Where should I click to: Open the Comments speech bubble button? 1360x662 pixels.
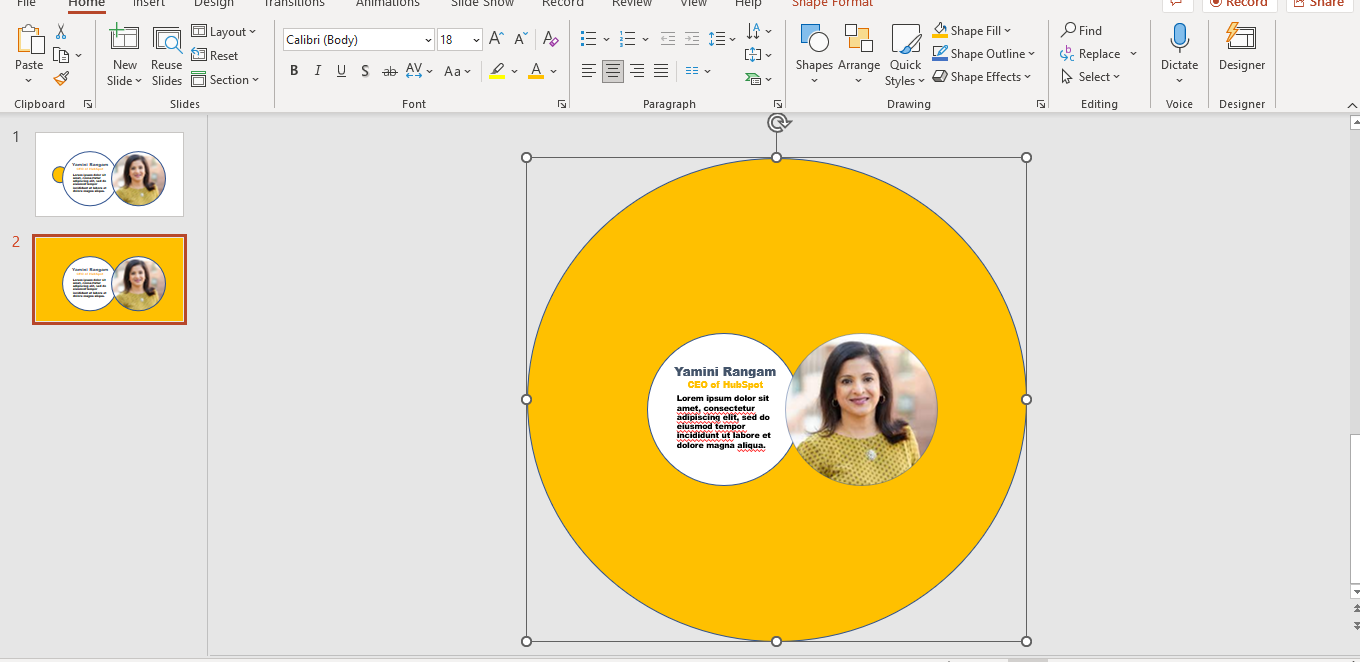1178,3
